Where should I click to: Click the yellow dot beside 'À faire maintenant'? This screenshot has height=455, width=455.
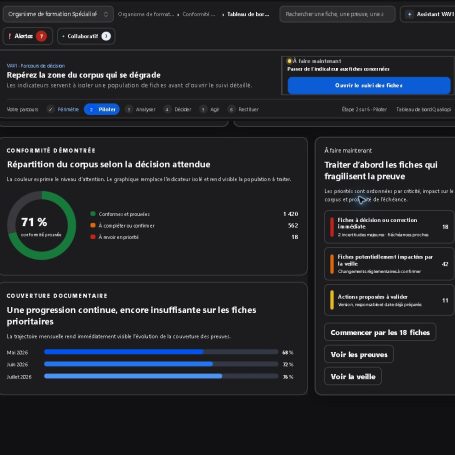point(289,61)
